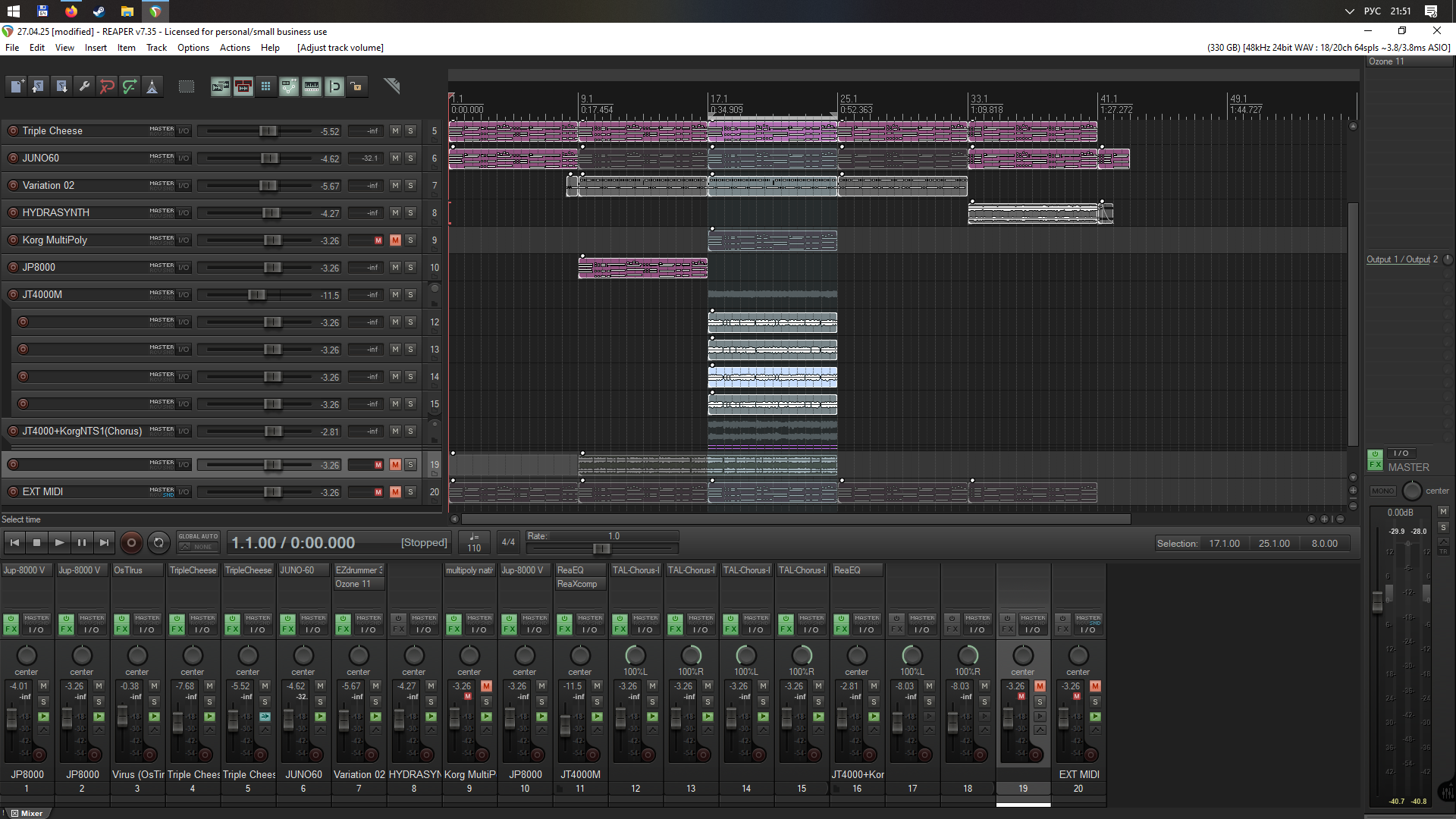Screen dimensions: 1456x819
Task: Open the Track menu
Action: (156, 48)
